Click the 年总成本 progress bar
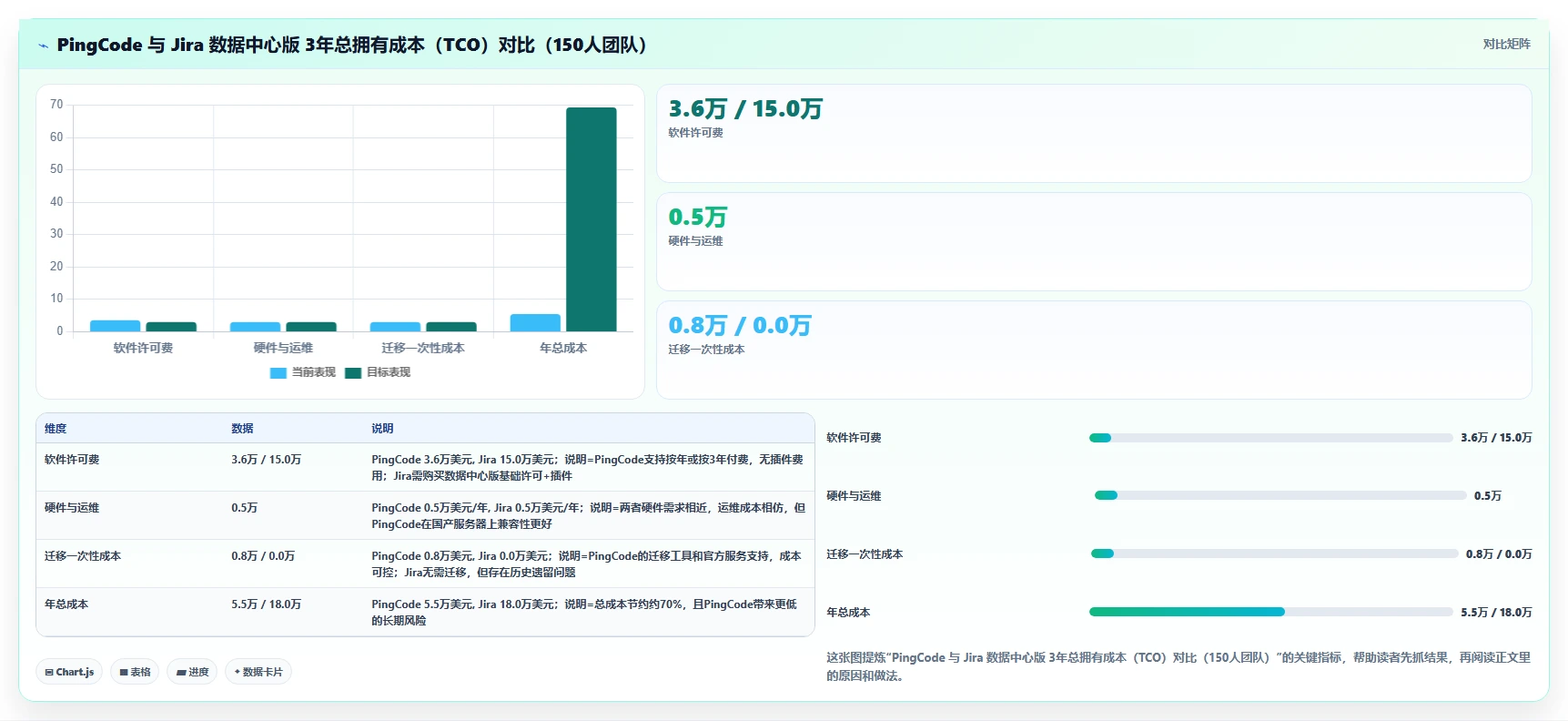 (1270, 613)
